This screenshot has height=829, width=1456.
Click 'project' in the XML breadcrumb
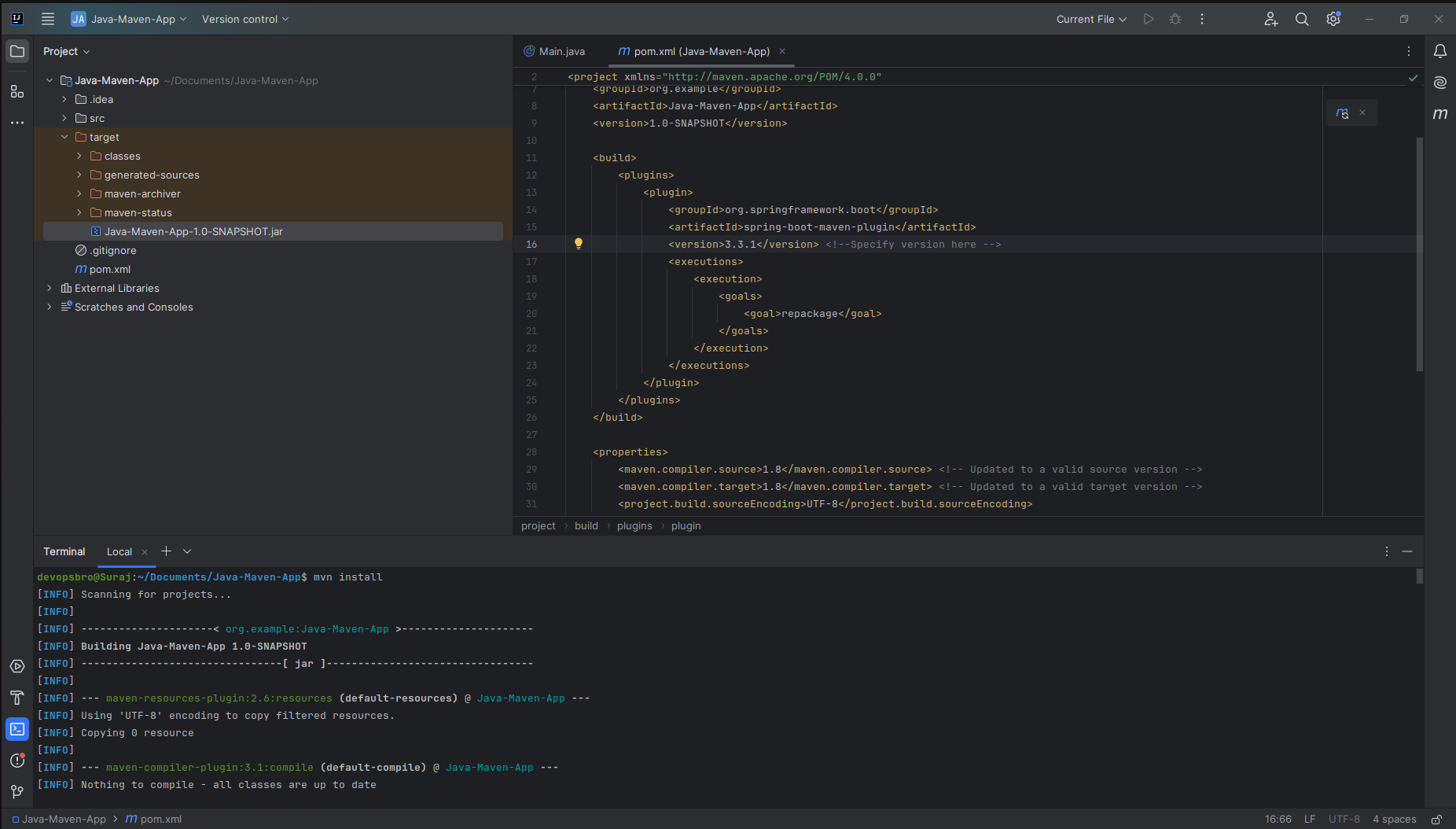coord(539,525)
